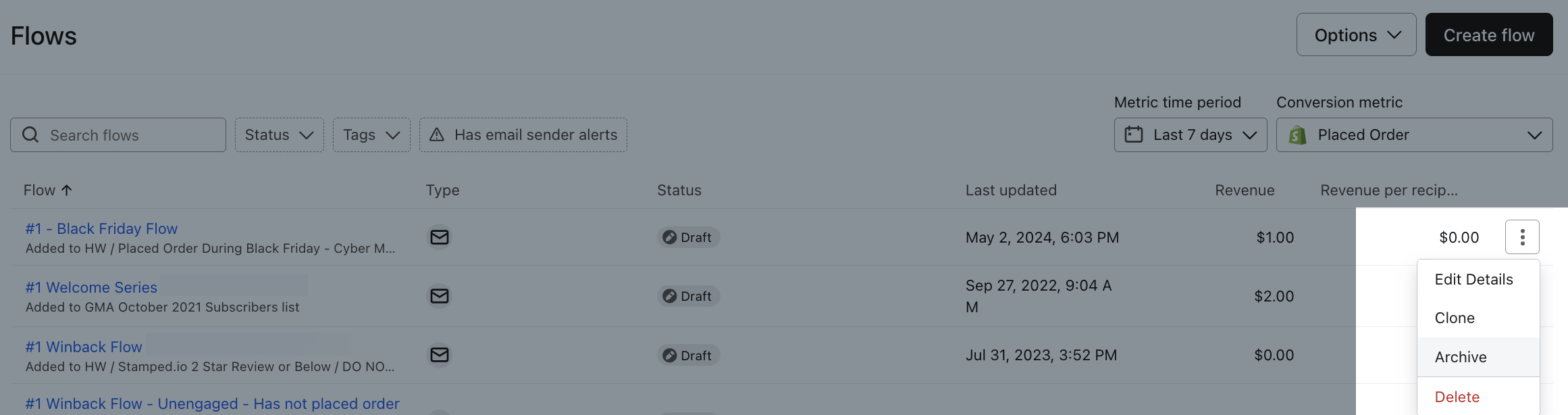Open the #1 Welcome Series flow link
1568x415 pixels.
pyautogui.click(x=91, y=287)
